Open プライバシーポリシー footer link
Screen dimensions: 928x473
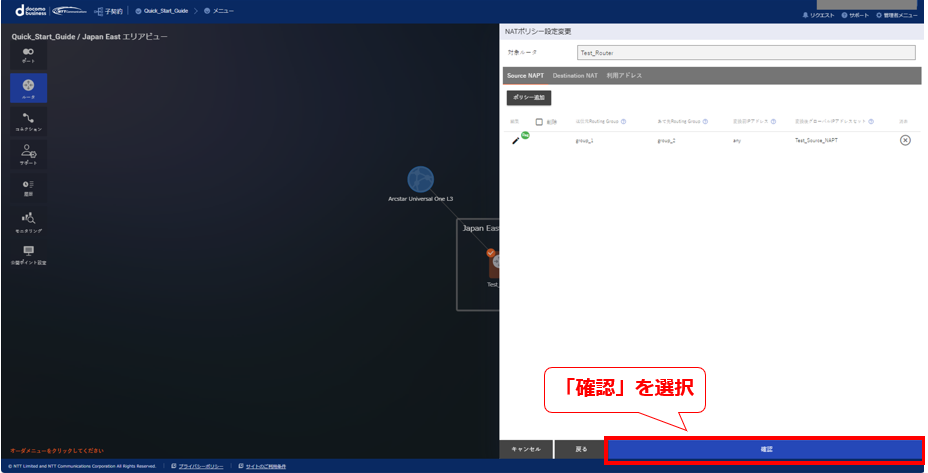(x=201, y=466)
